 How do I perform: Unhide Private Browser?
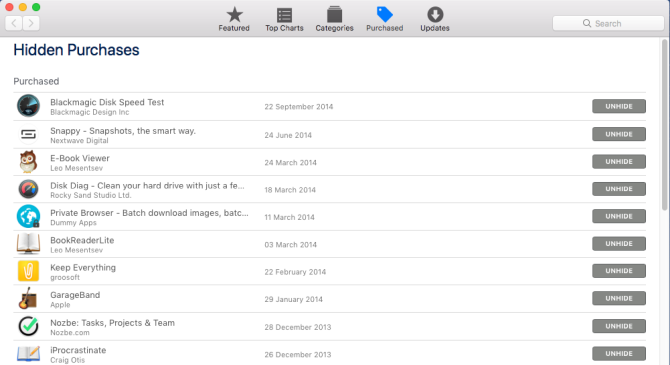pyautogui.click(x=619, y=216)
